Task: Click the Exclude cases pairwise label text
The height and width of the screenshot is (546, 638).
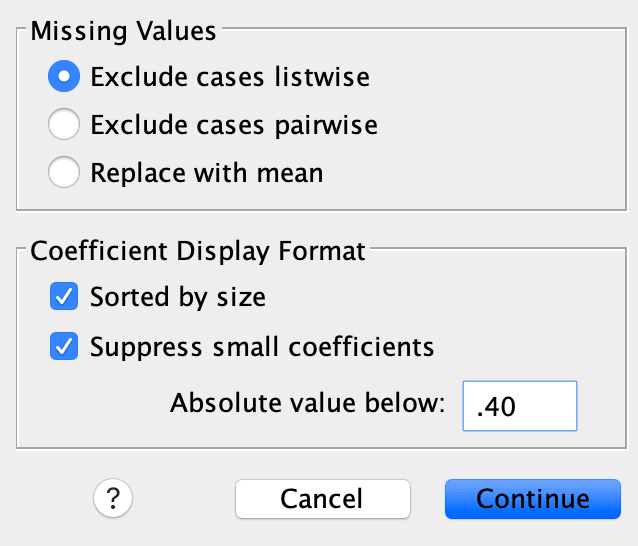Action: [234, 124]
